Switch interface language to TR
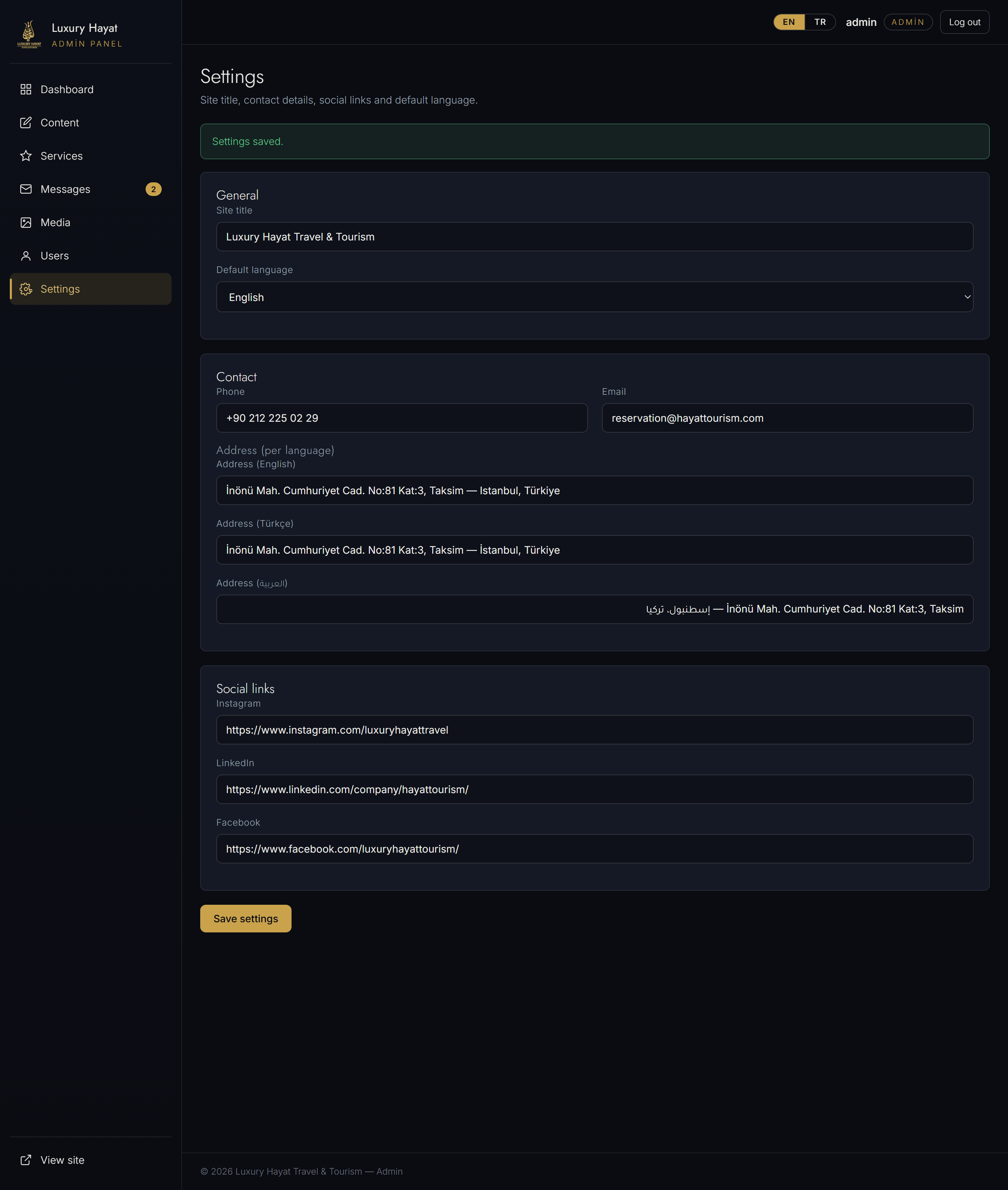The image size is (1008, 1190). 820,22
